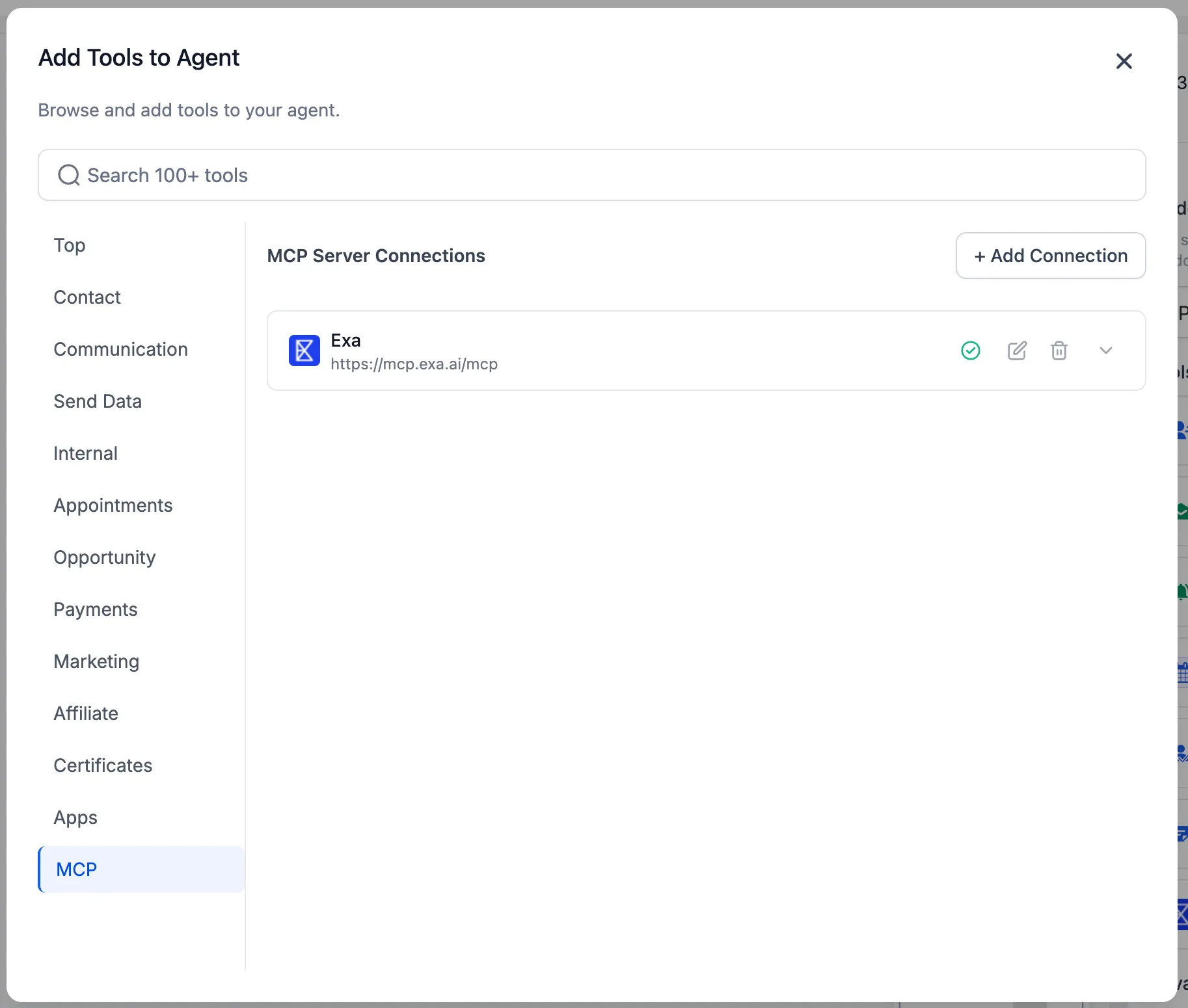The height and width of the screenshot is (1008, 1188).
Task: View the Marketing tools category
Action: [x=96, y=661]
